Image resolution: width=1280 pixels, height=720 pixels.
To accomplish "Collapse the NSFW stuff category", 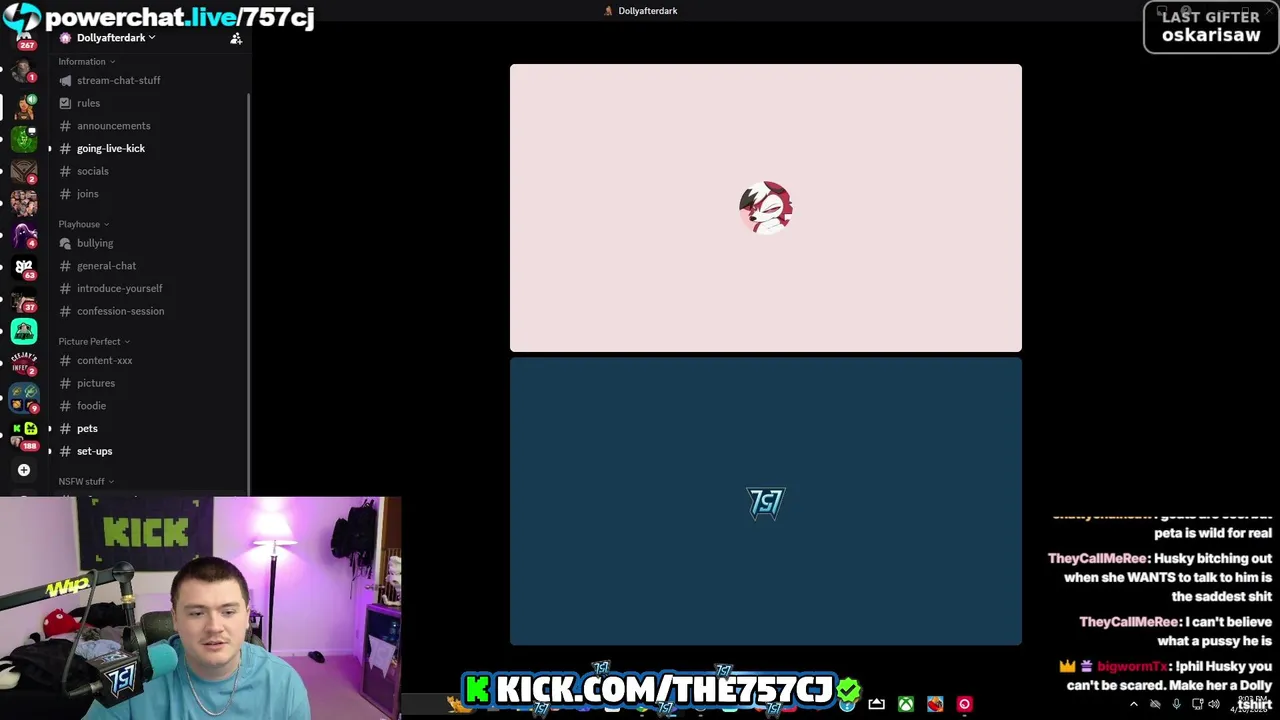I will click(x=86, y=481).
